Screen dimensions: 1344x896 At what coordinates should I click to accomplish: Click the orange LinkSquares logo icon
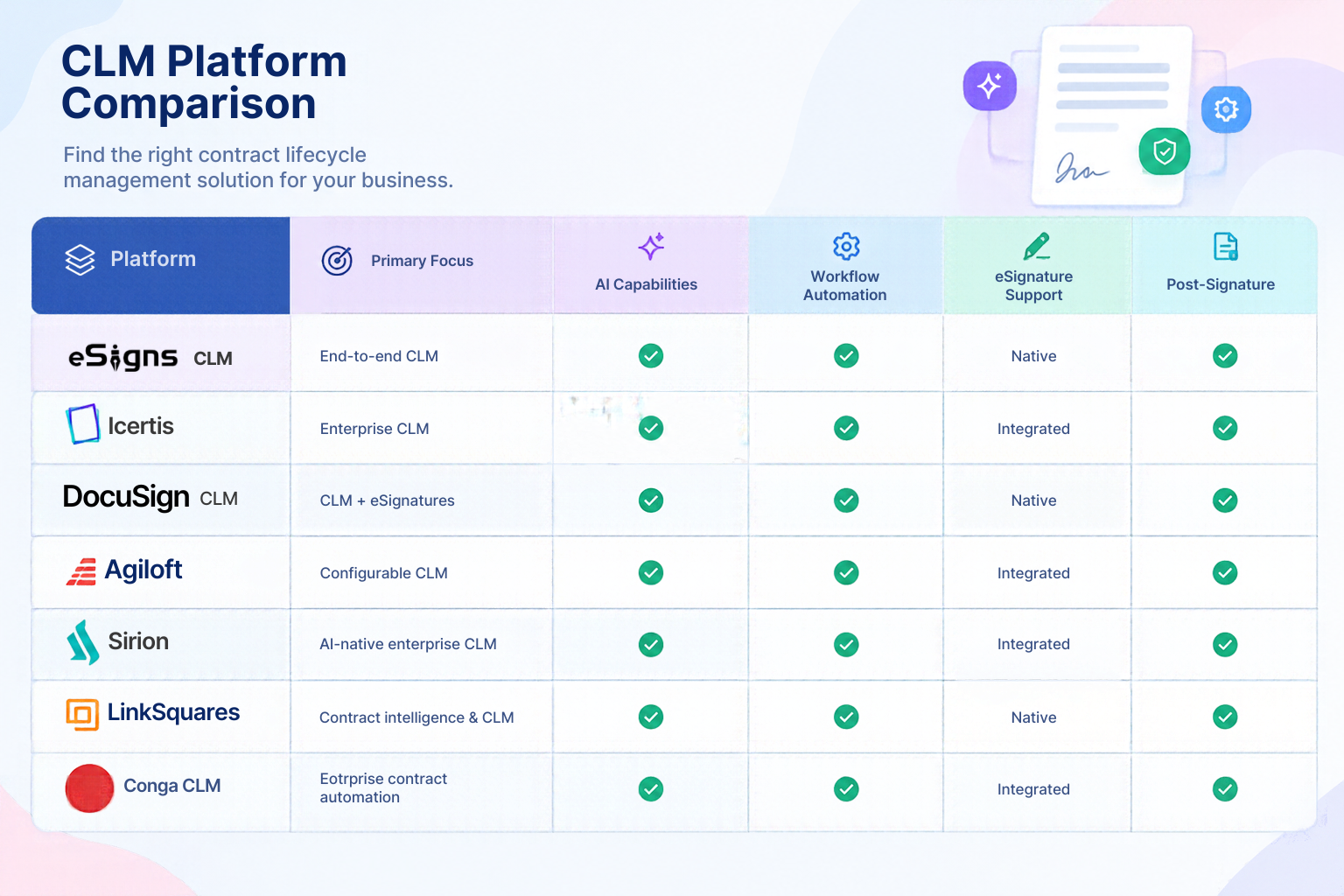point(82,714)
